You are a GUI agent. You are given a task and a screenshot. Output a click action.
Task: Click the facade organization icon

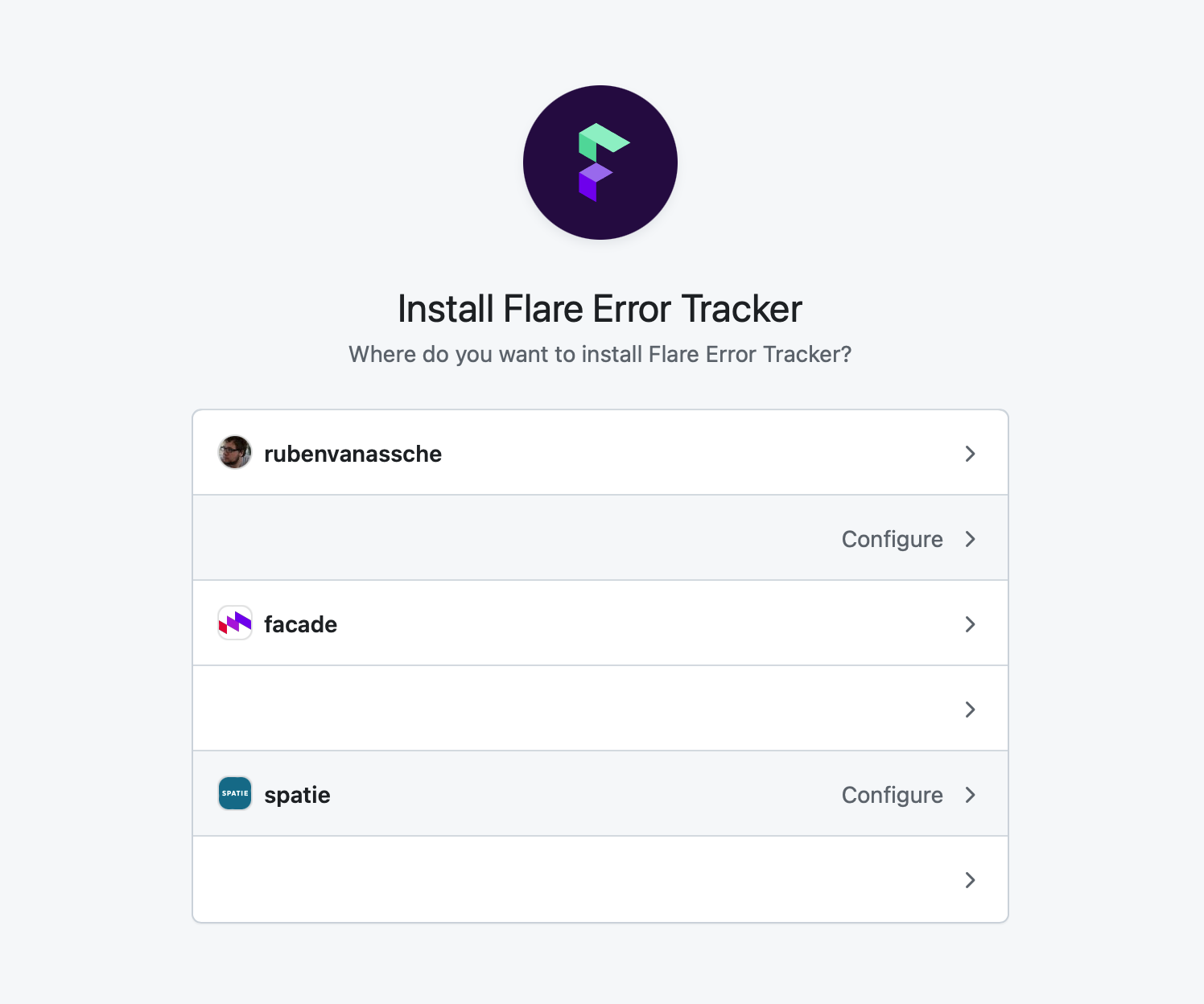[234, 623]
